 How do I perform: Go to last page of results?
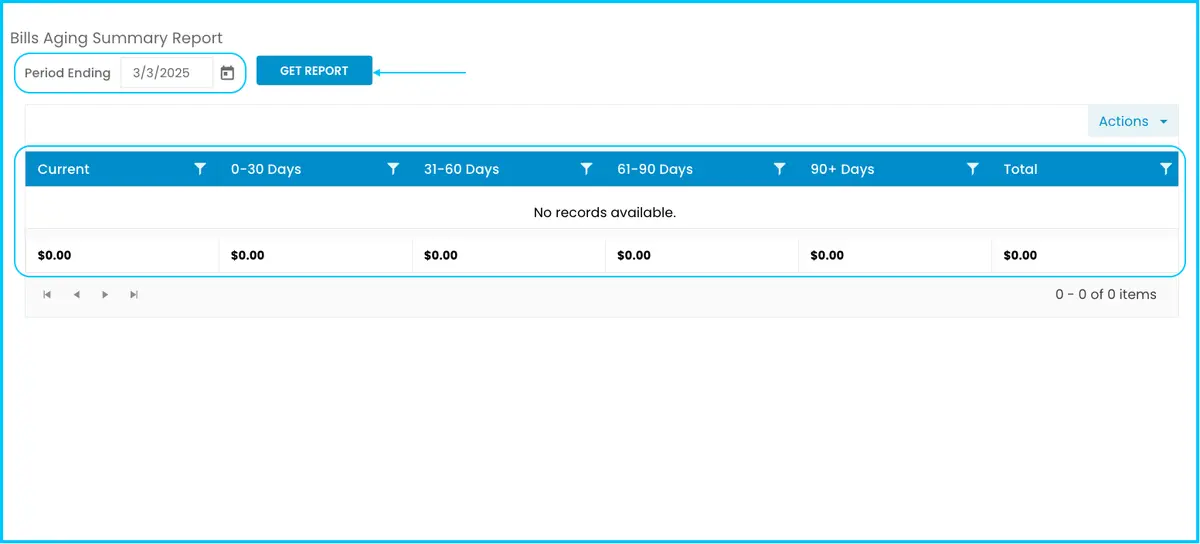click(134, 295)
